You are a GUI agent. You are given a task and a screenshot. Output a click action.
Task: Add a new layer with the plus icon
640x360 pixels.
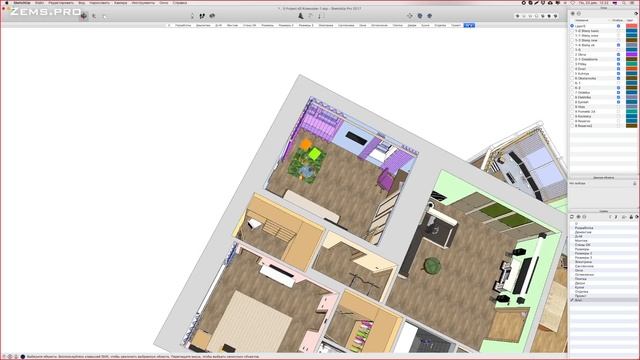(x=573, y=13)
